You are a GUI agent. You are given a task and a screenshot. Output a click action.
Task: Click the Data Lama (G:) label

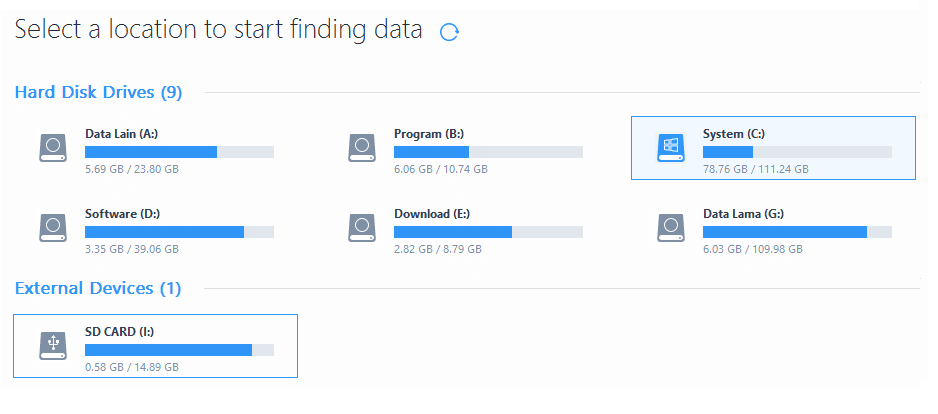pos(744,214)
